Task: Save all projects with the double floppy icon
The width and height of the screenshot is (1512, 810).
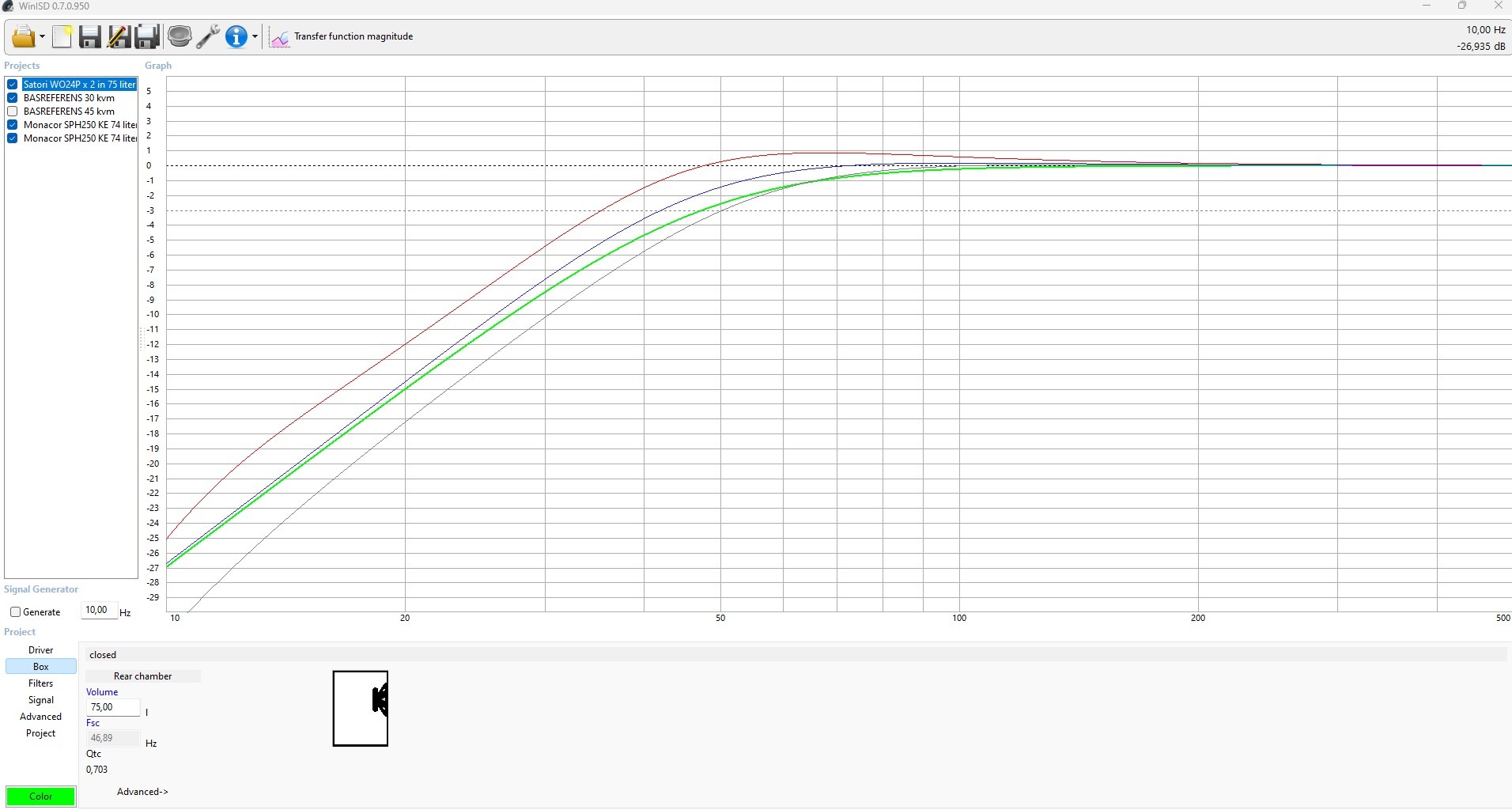Action: click(x=147, y=36)
